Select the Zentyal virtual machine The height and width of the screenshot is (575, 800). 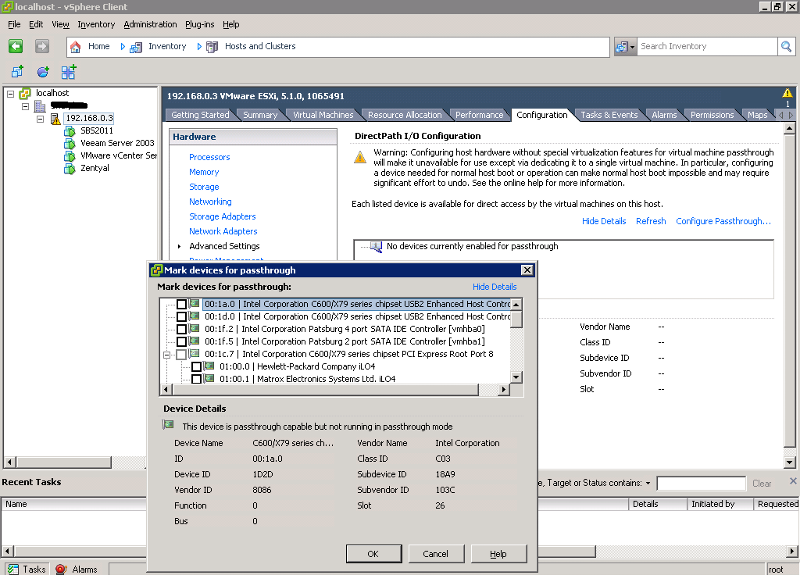pyautogui.click(x=94, y=168)
